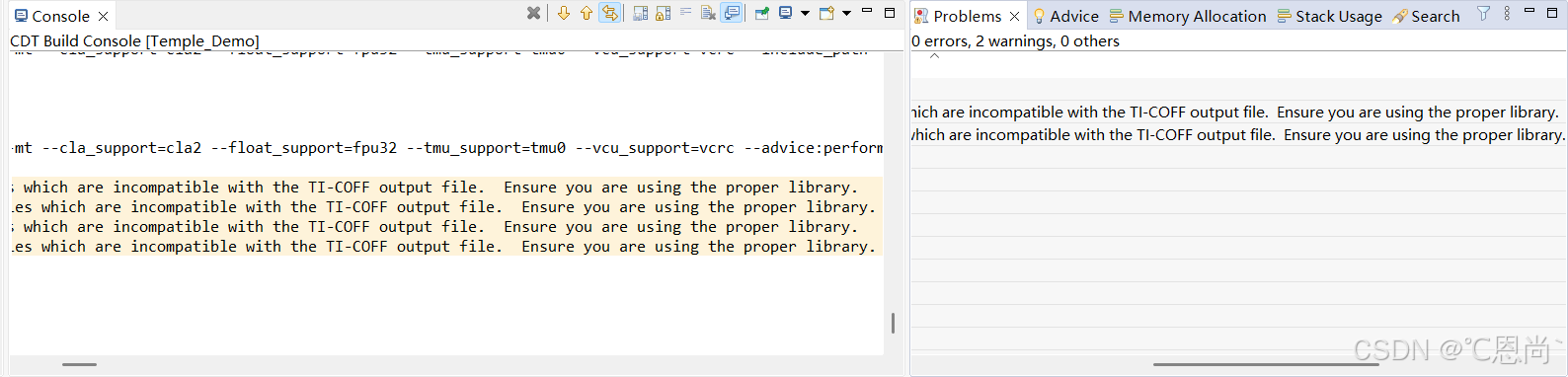1568x377 pixels.
Task: Maximize the Console view
Action: point(890,13)
